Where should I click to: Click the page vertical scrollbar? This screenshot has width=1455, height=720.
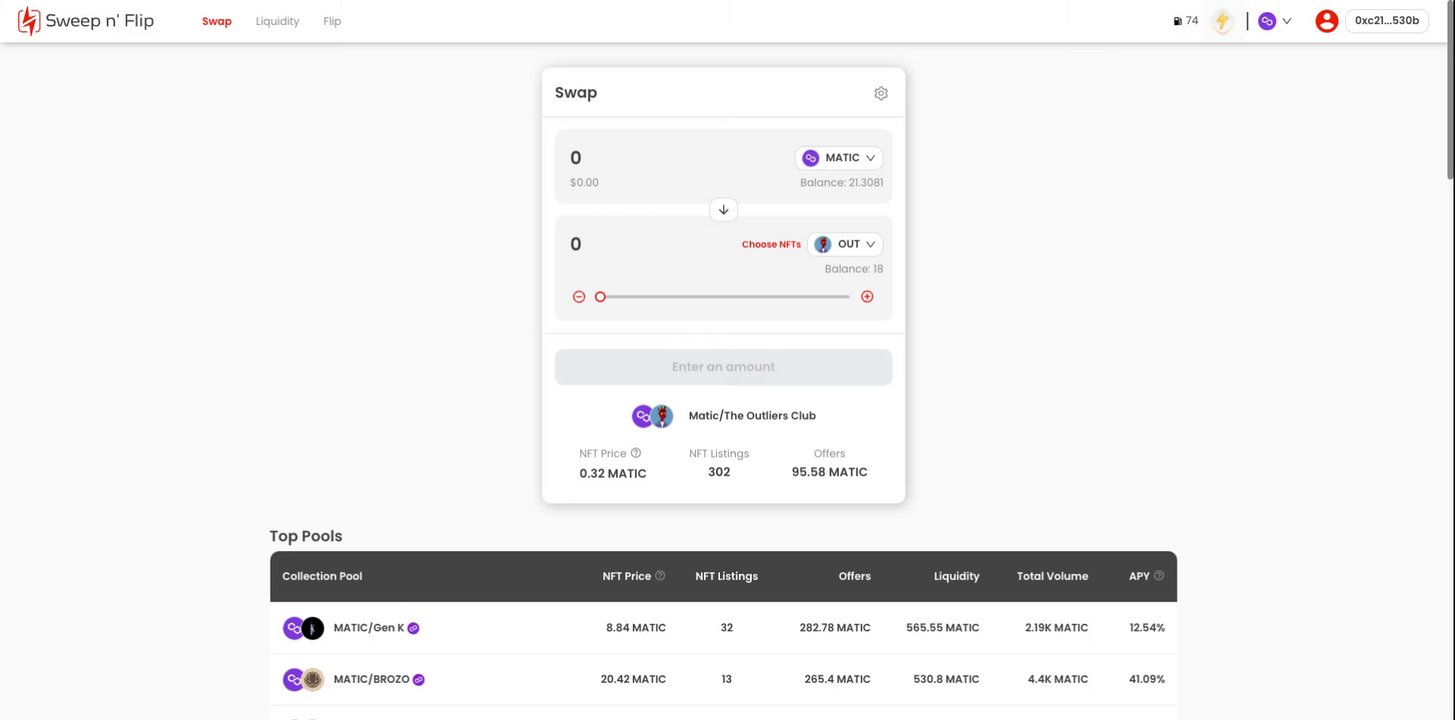[x=1449, y=90]
